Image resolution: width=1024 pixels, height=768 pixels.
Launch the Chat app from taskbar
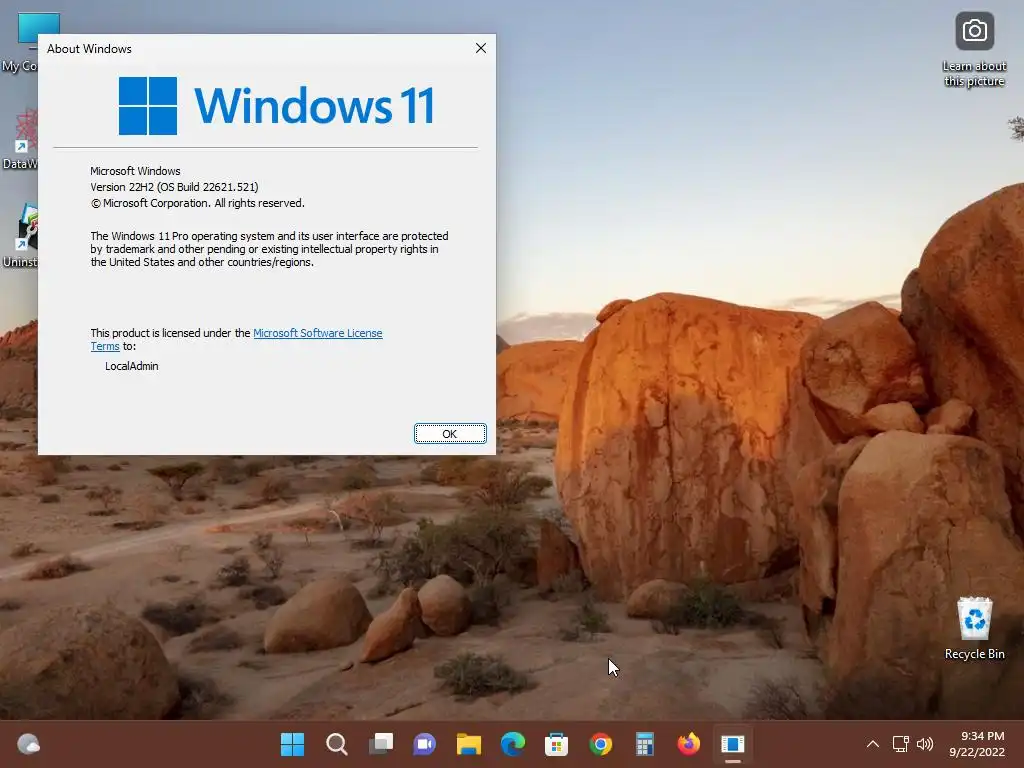click(424, 744)
